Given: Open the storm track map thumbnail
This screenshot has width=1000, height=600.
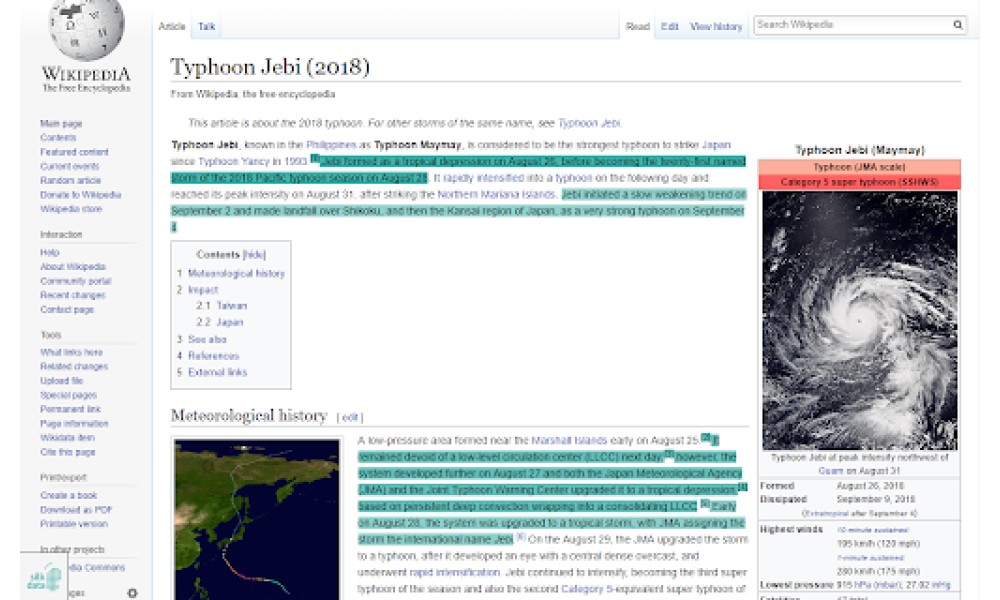Looking at the screenshot, I should [x=257, y=520].
